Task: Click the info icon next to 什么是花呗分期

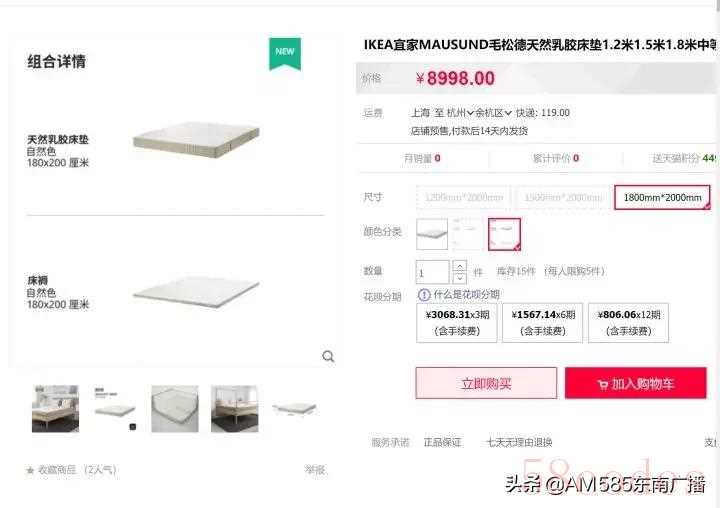Action: click(424, 295)
